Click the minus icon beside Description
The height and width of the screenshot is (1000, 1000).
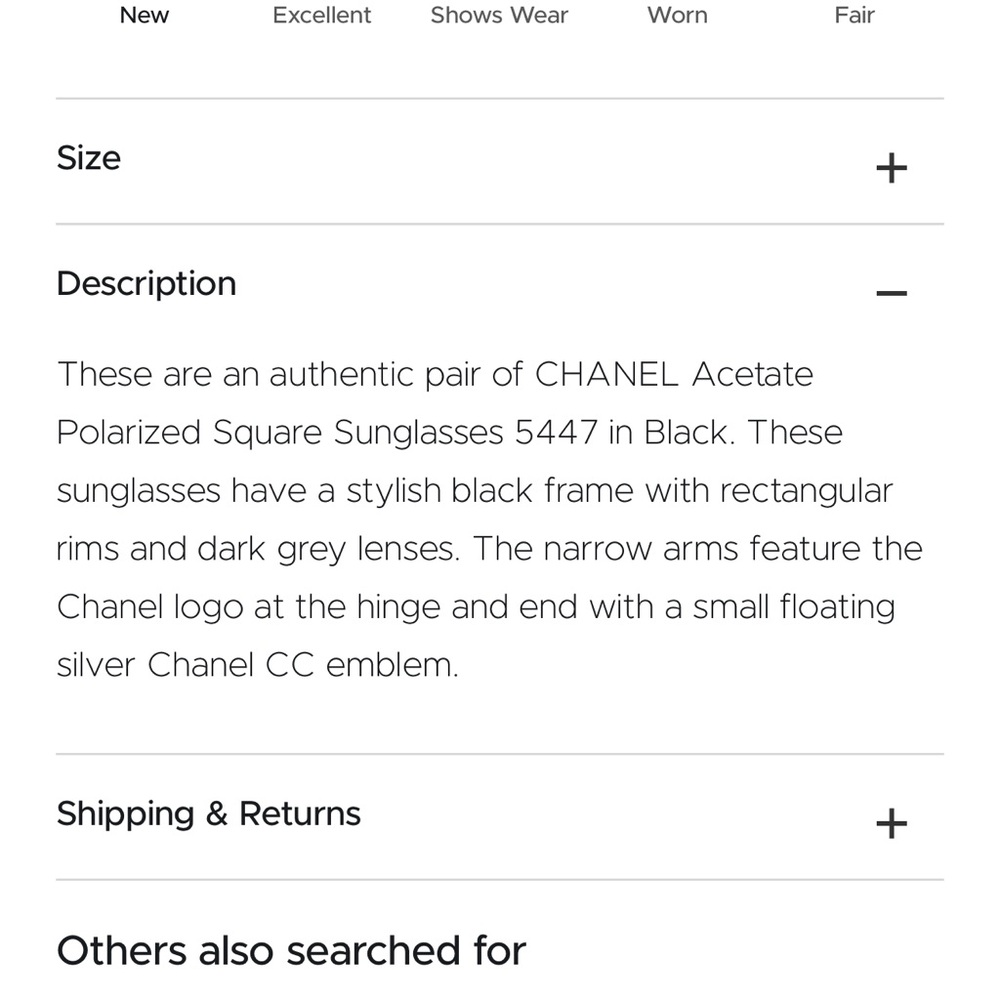891,292
